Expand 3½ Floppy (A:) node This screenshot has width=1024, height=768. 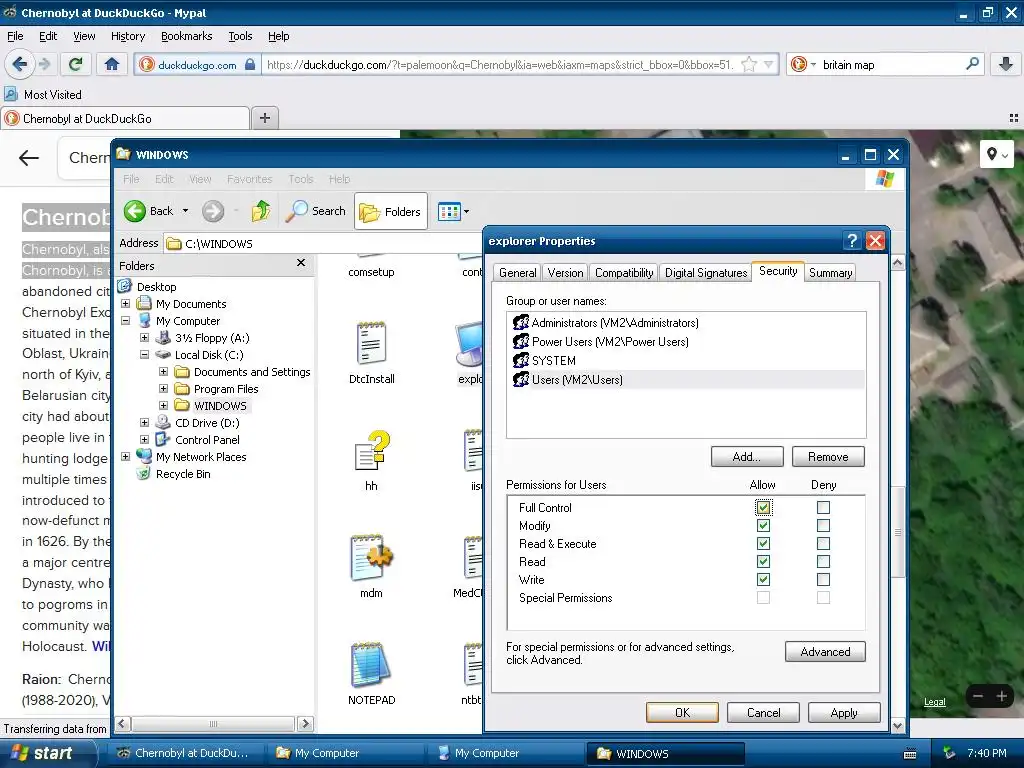[144, 338]
